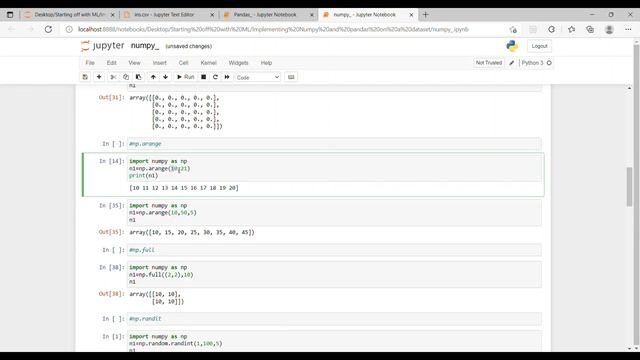640x360 pixels.
Task: Cut selected cells with the scissors icon
Action: point(113,77)
